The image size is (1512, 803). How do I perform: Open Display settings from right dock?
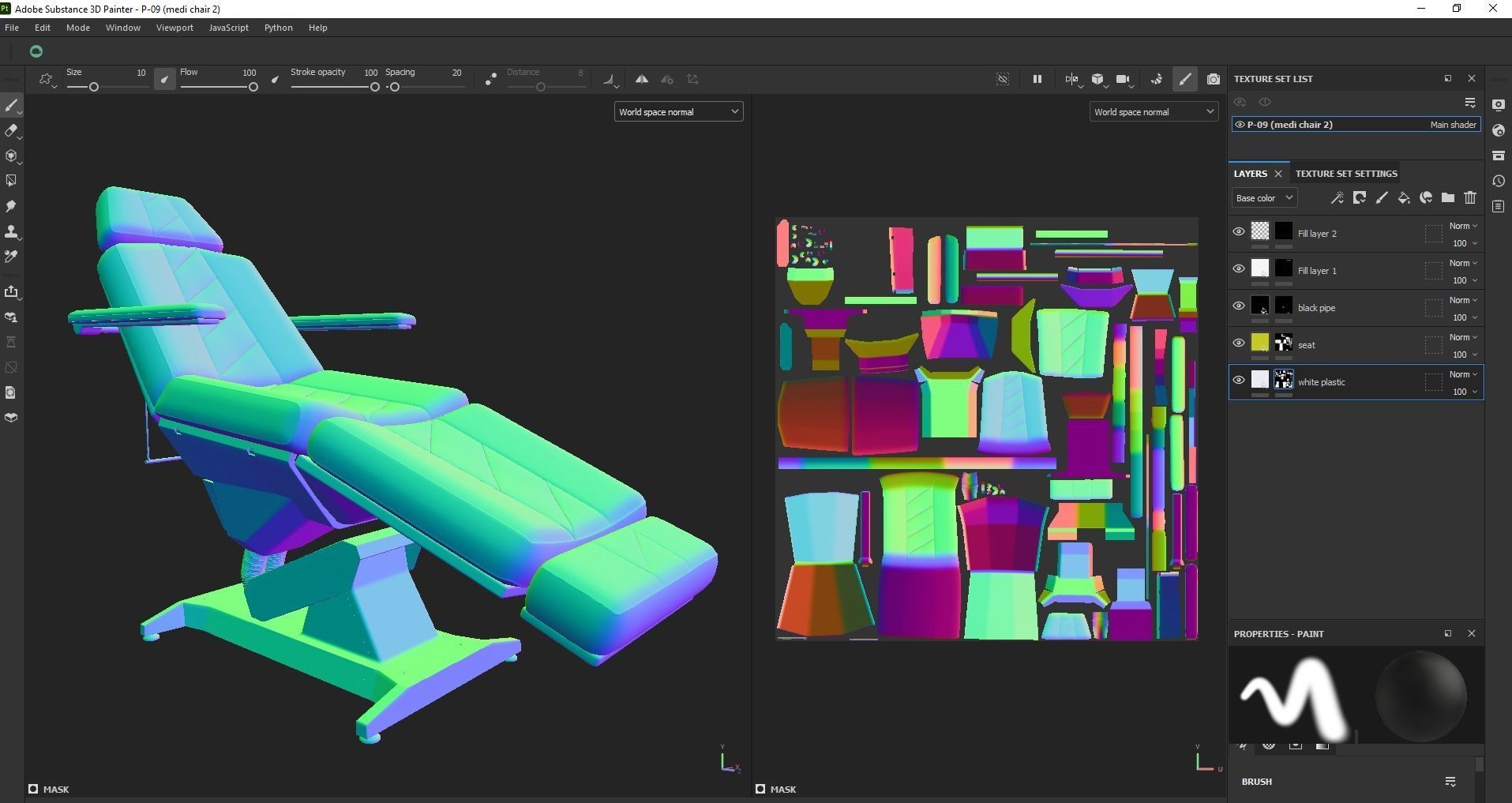coord(1499,105)
